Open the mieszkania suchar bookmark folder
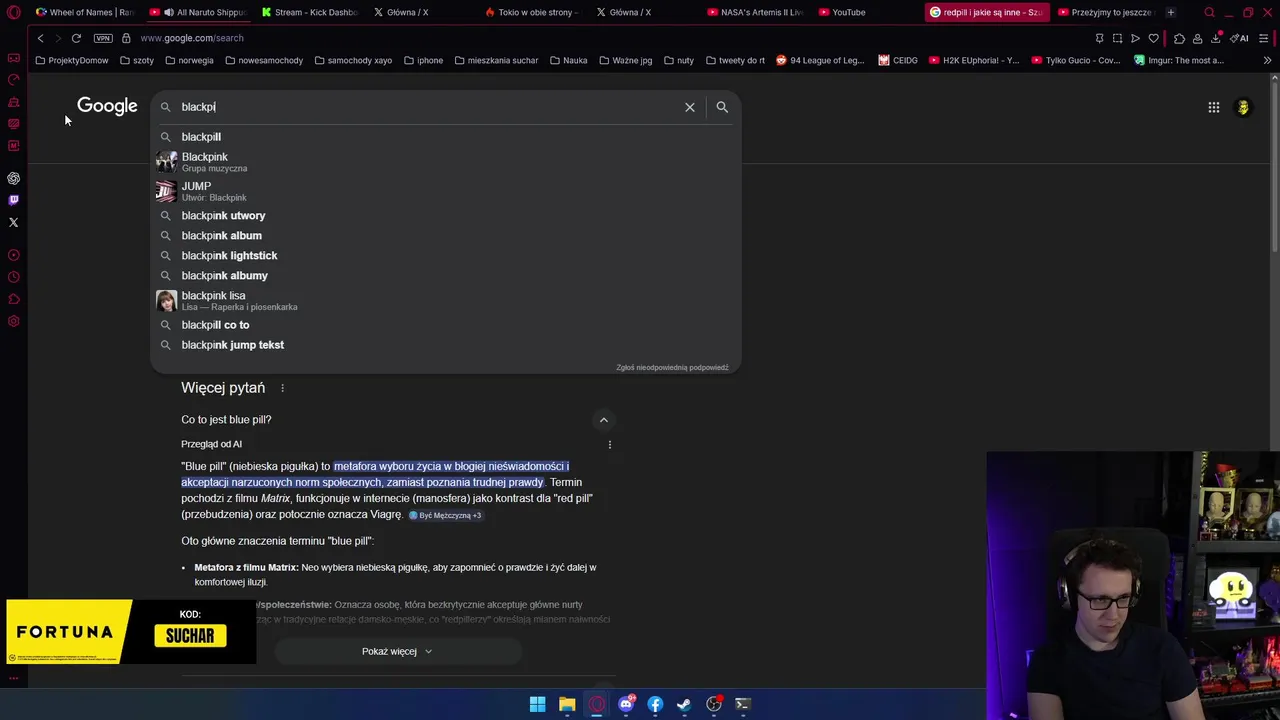1280x720 pixels. point(496,60)
